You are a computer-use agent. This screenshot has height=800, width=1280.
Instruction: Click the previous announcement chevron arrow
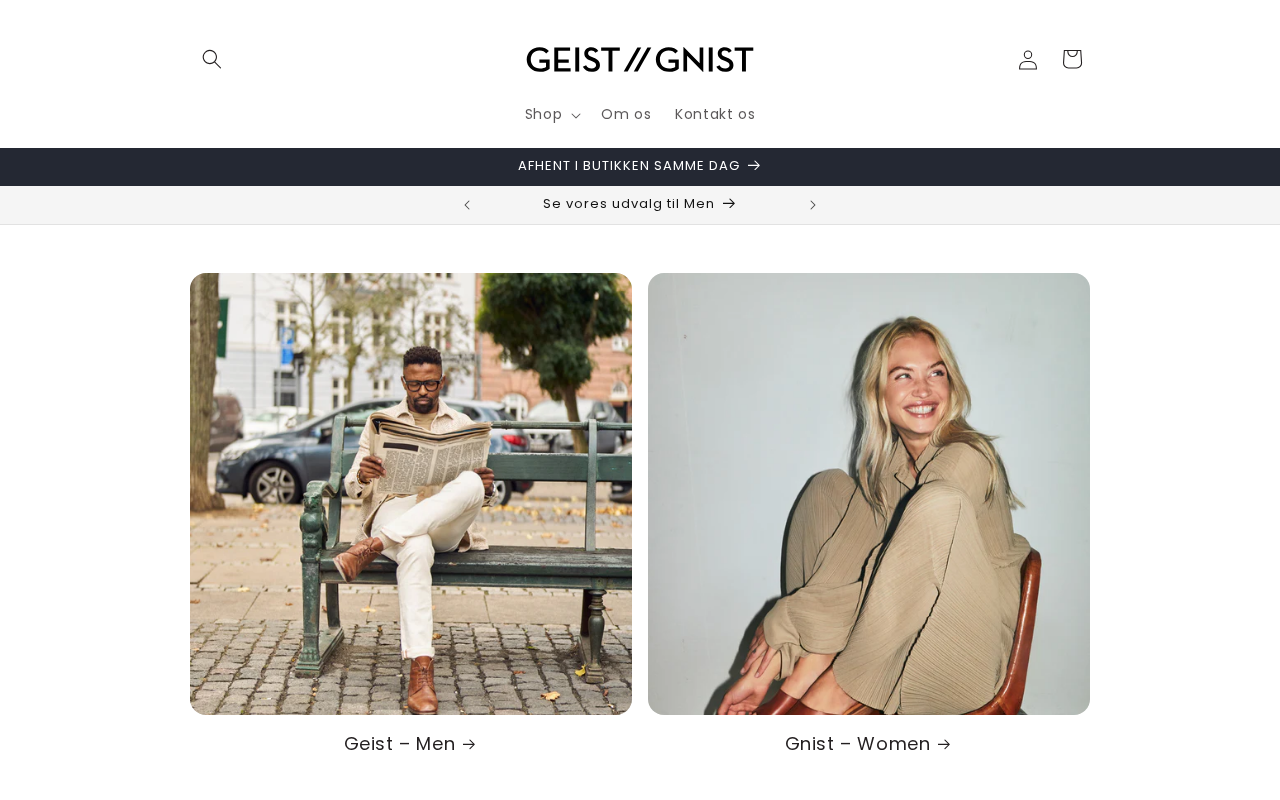point(467,205)
